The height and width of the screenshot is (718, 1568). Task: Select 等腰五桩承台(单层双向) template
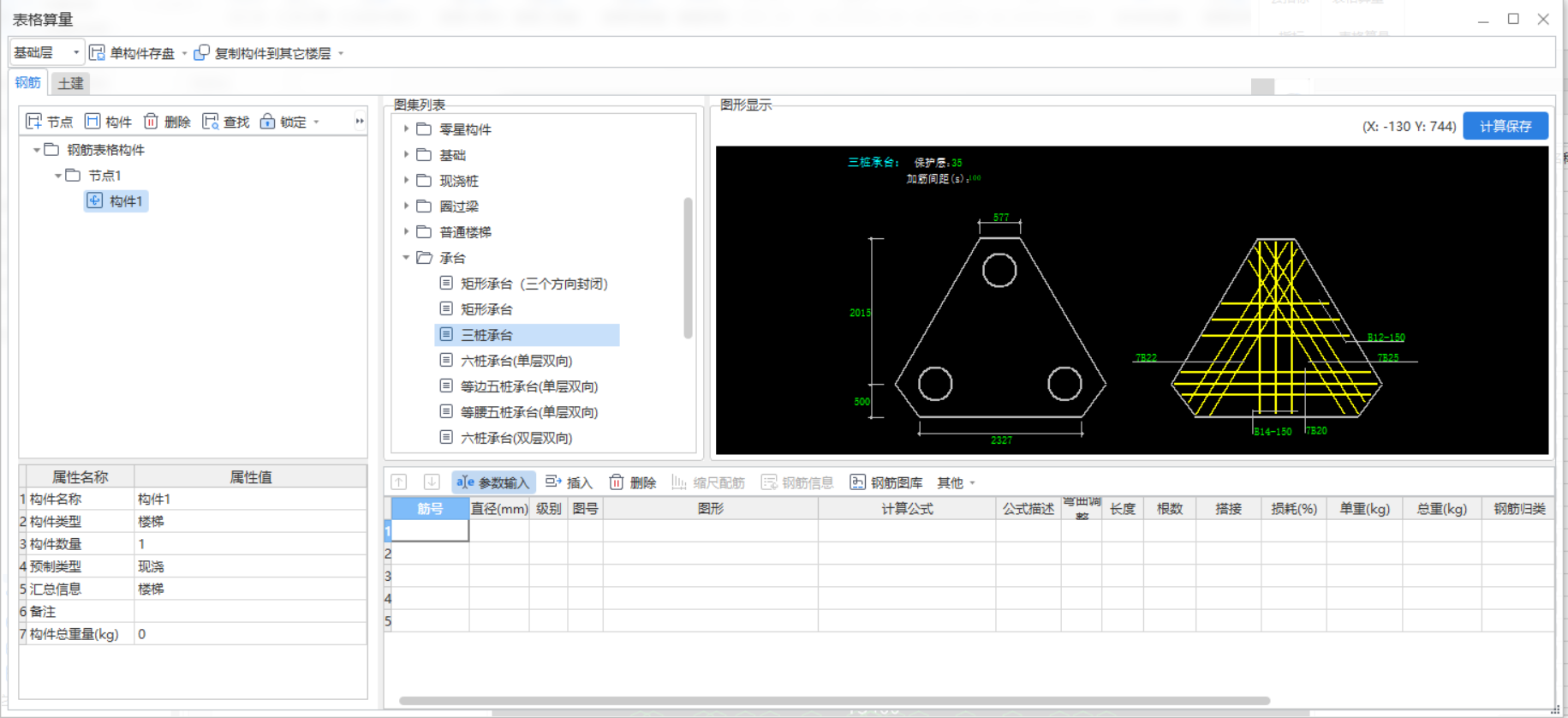[529, 412]
